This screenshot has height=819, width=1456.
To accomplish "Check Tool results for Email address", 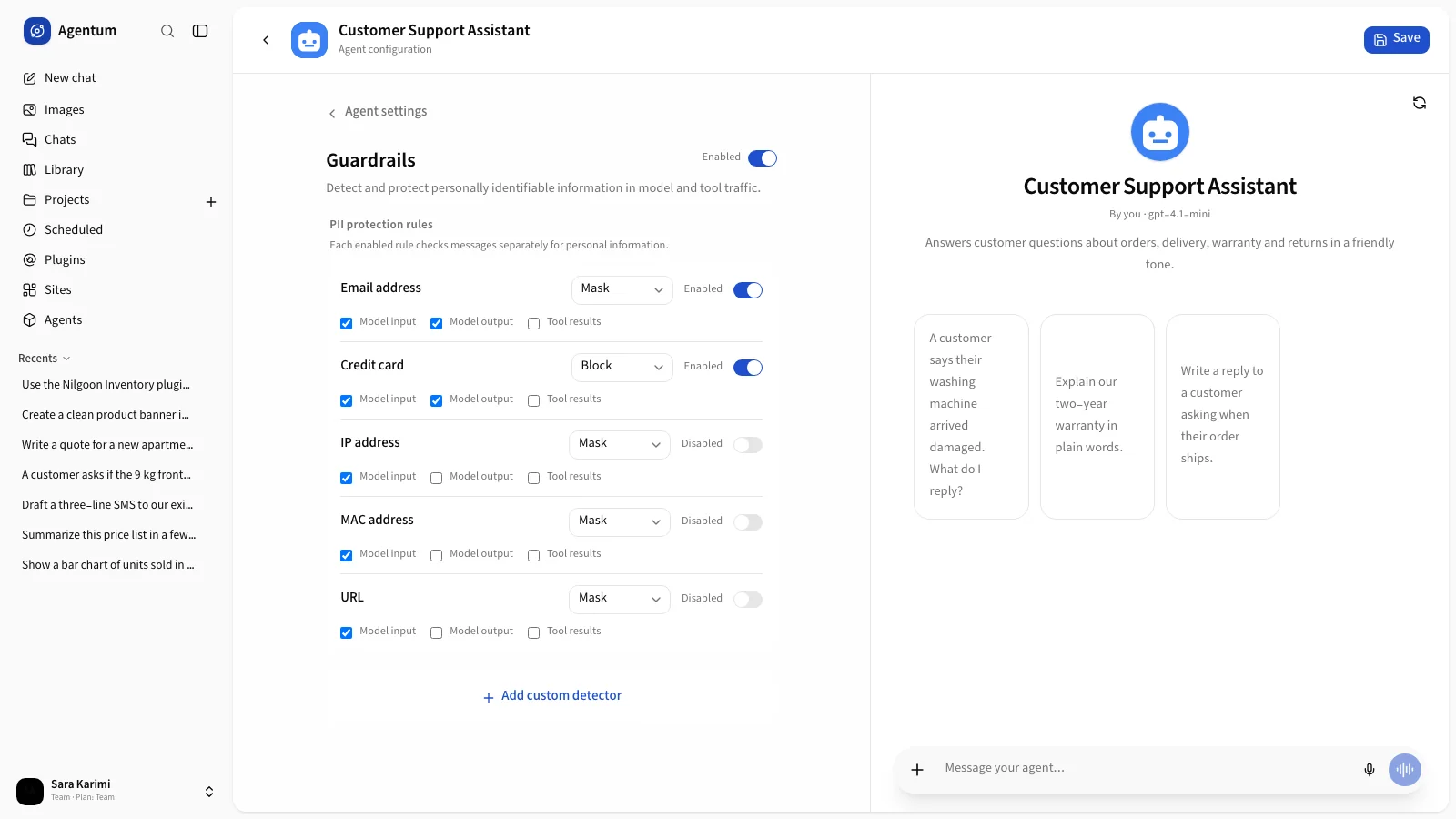I will (x=534, y=323).
